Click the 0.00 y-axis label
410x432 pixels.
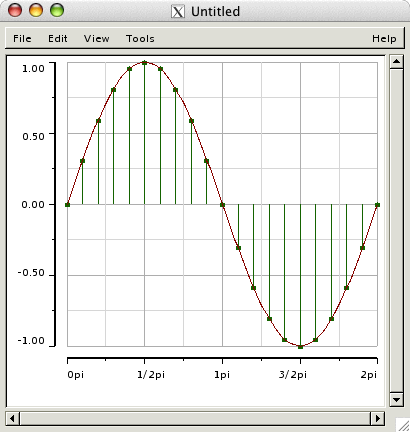pyautogui.click(x=33, y=204)
